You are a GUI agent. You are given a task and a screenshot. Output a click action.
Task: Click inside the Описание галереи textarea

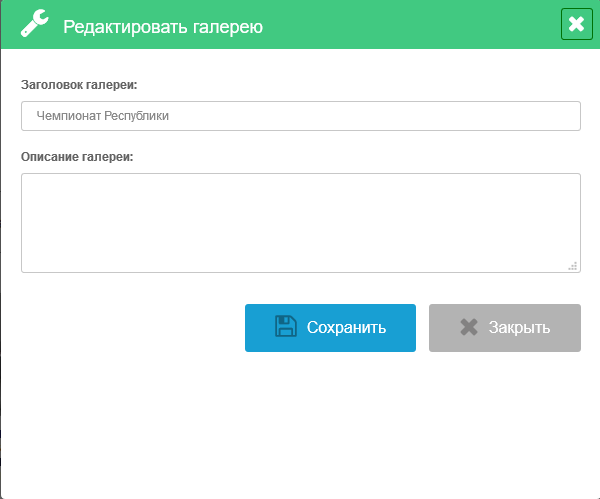[300, 222]
